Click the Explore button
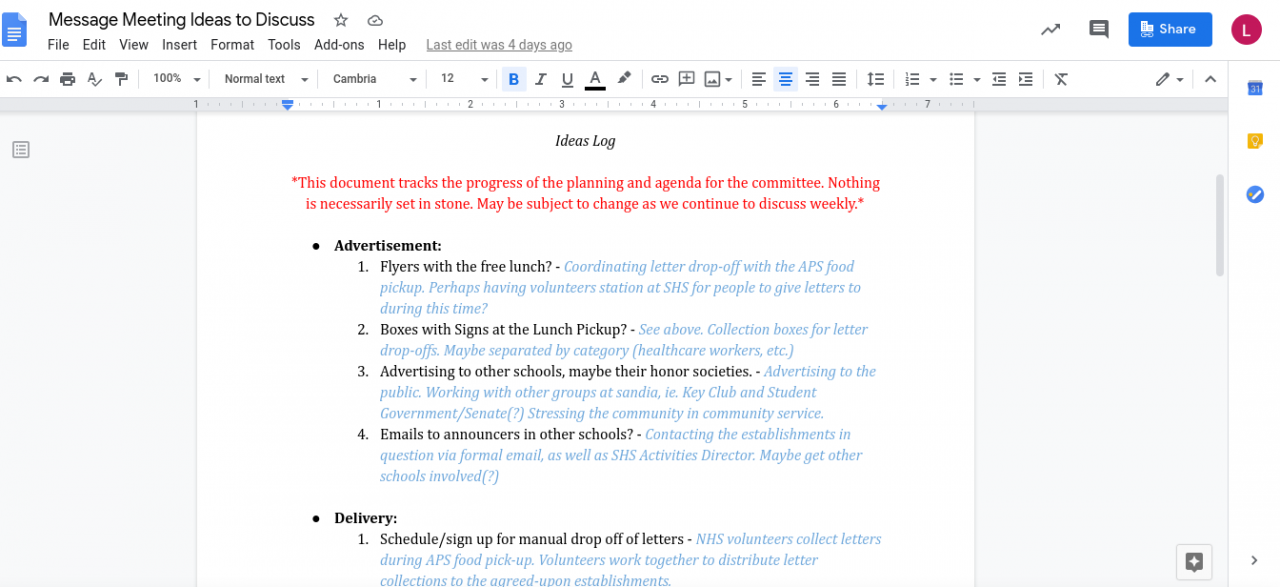The height and width of the screenshot is (587, 1280). [1194, 561]
